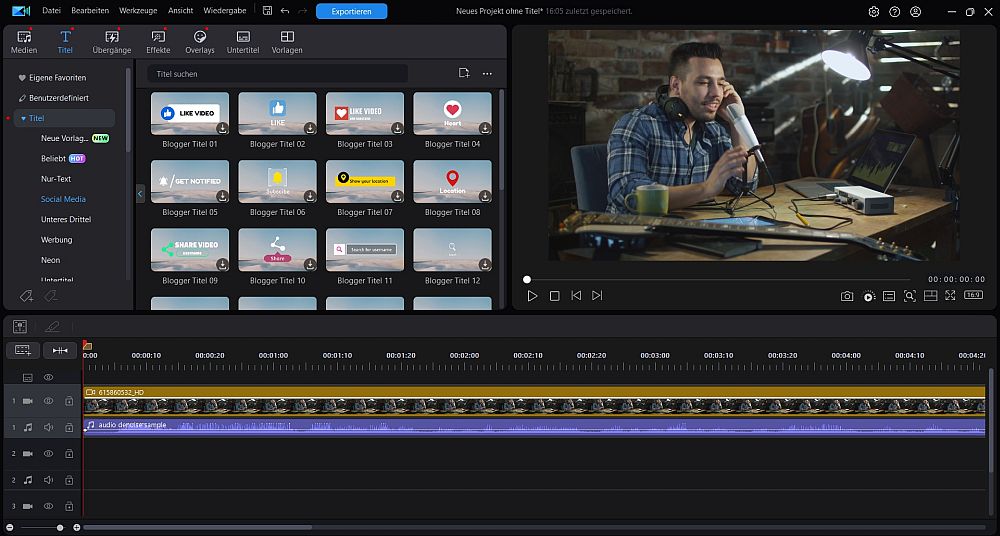Switch to the Effekte tab
Viewport: 1000px width, 536px height.
tap(158, 42)
